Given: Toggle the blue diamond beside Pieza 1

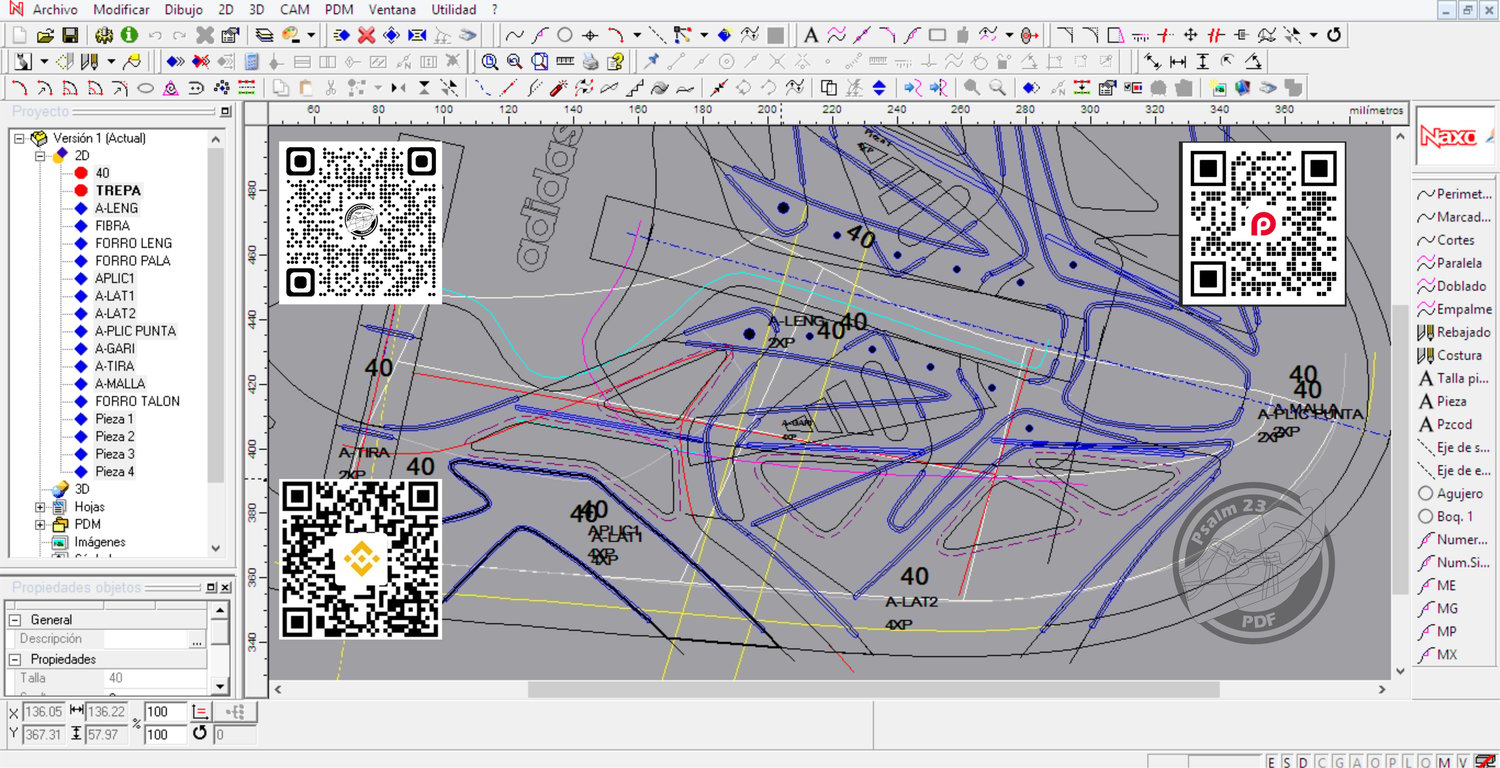Looking at the screenshot, I should [x=81, y=419].
